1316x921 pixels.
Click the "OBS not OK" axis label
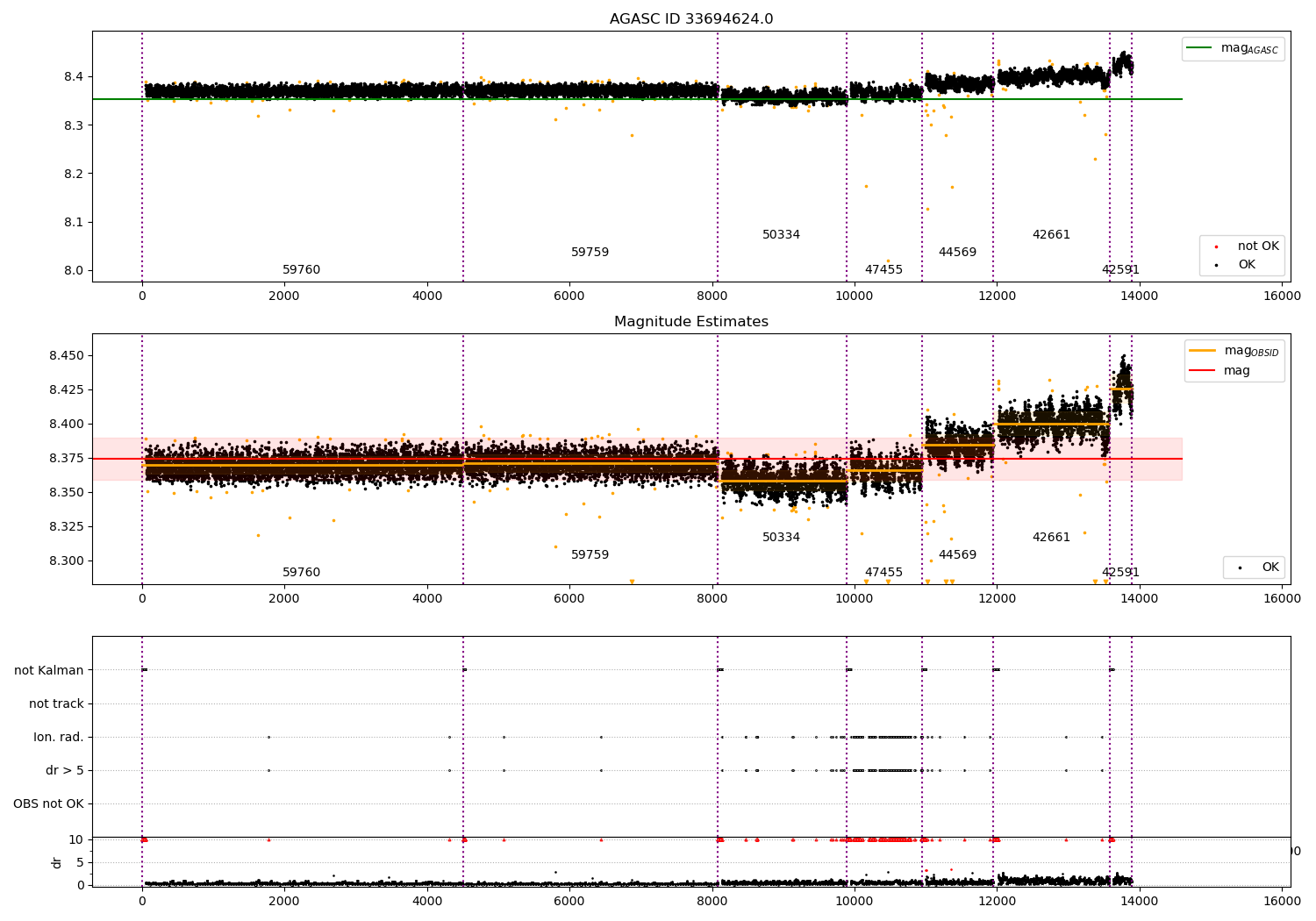tap(49, 804)
